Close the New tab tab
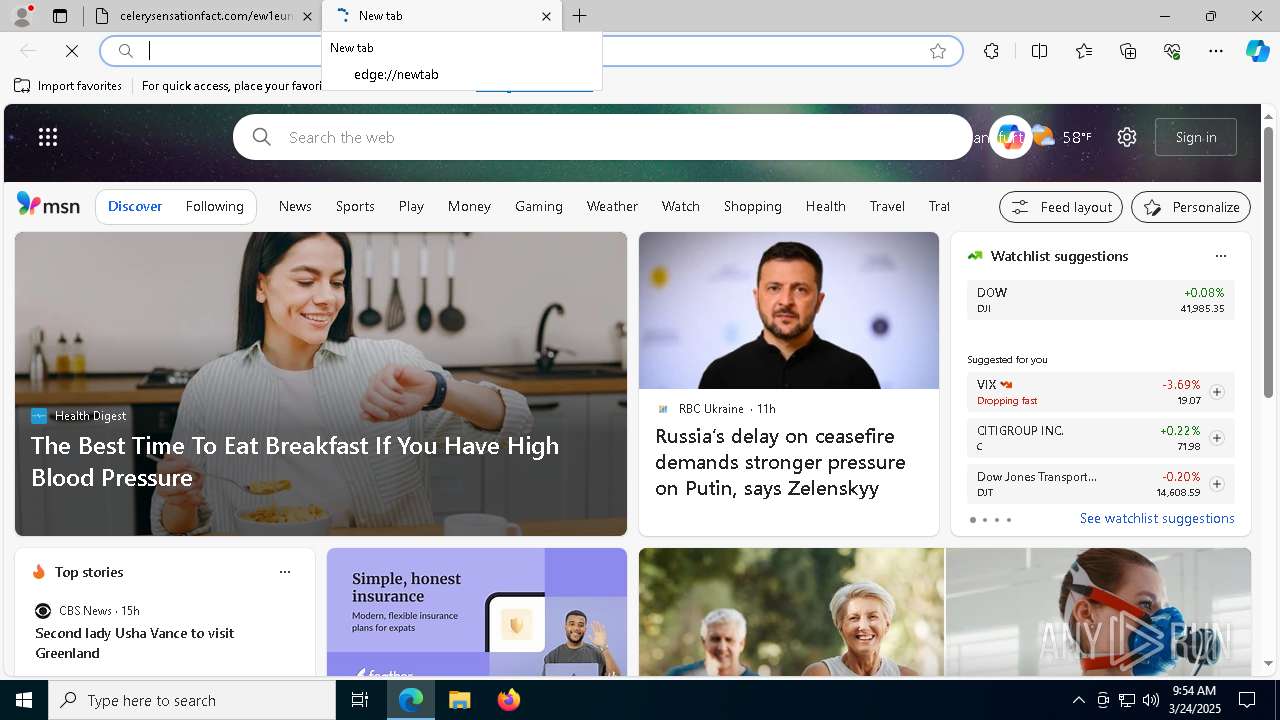 [546, 16]
